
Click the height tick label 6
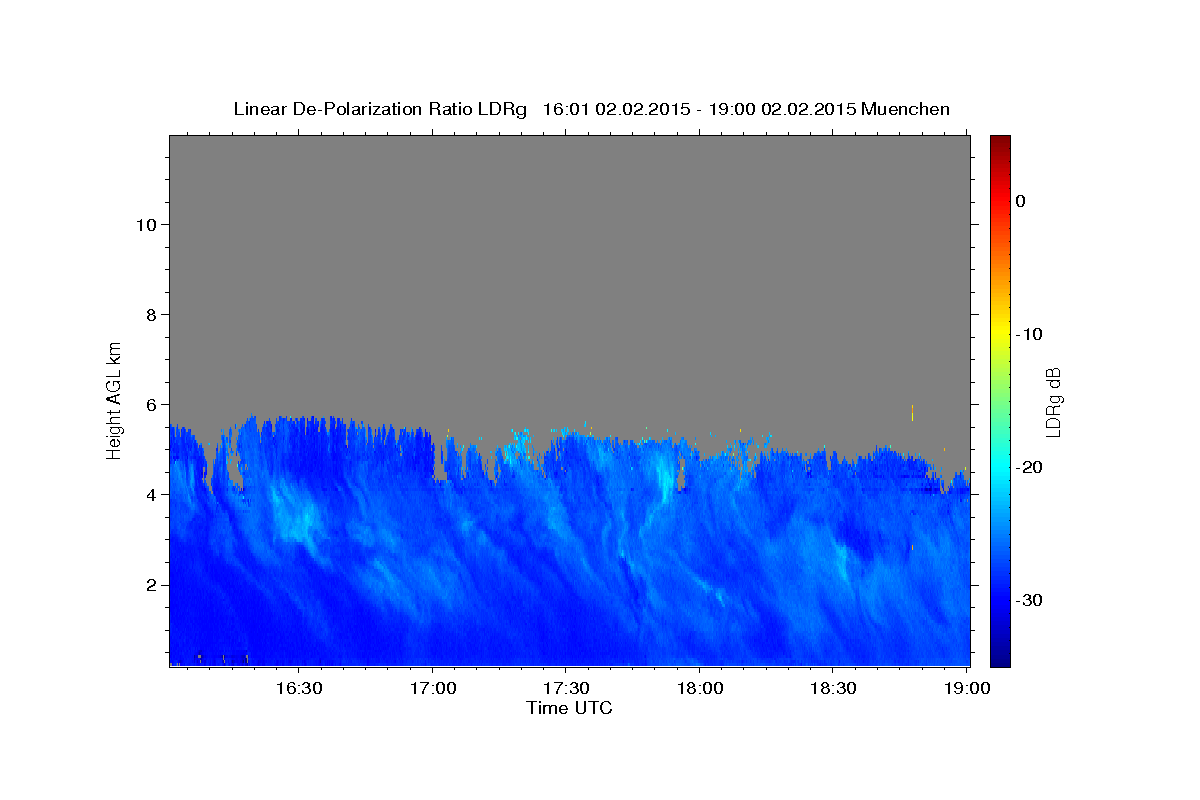pyautogui.click(x=149, y=405)
